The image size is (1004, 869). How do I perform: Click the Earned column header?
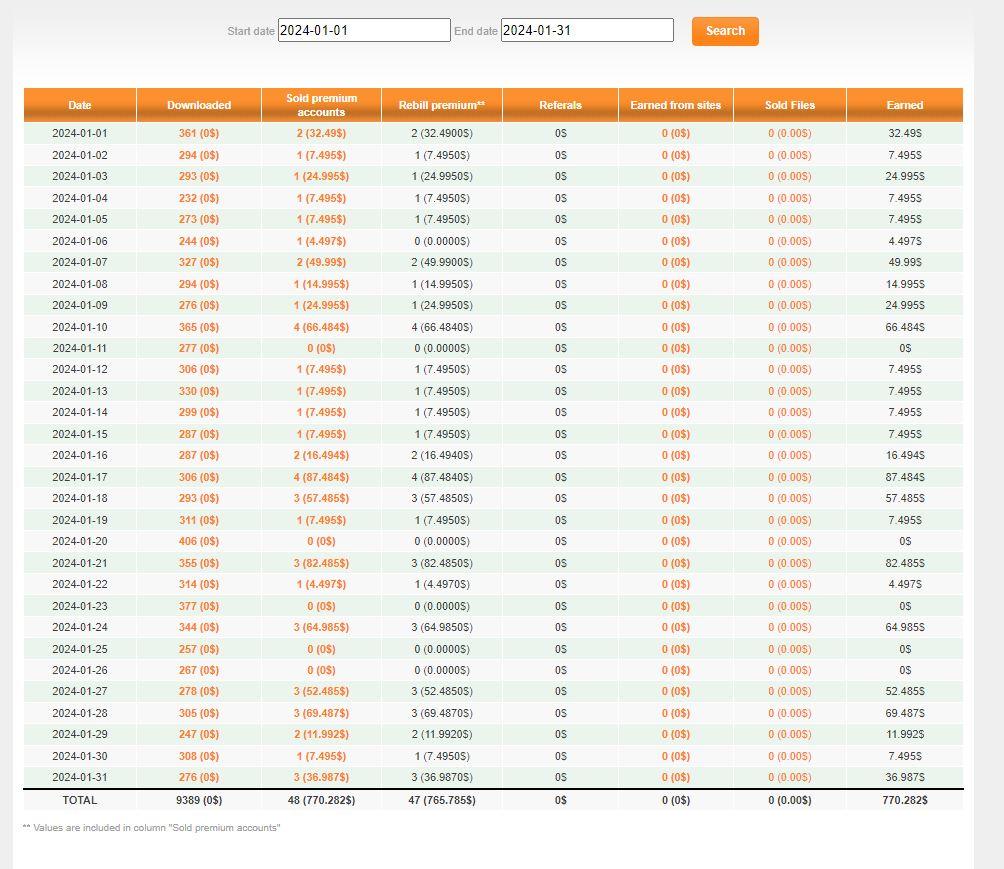pos(904,105)
